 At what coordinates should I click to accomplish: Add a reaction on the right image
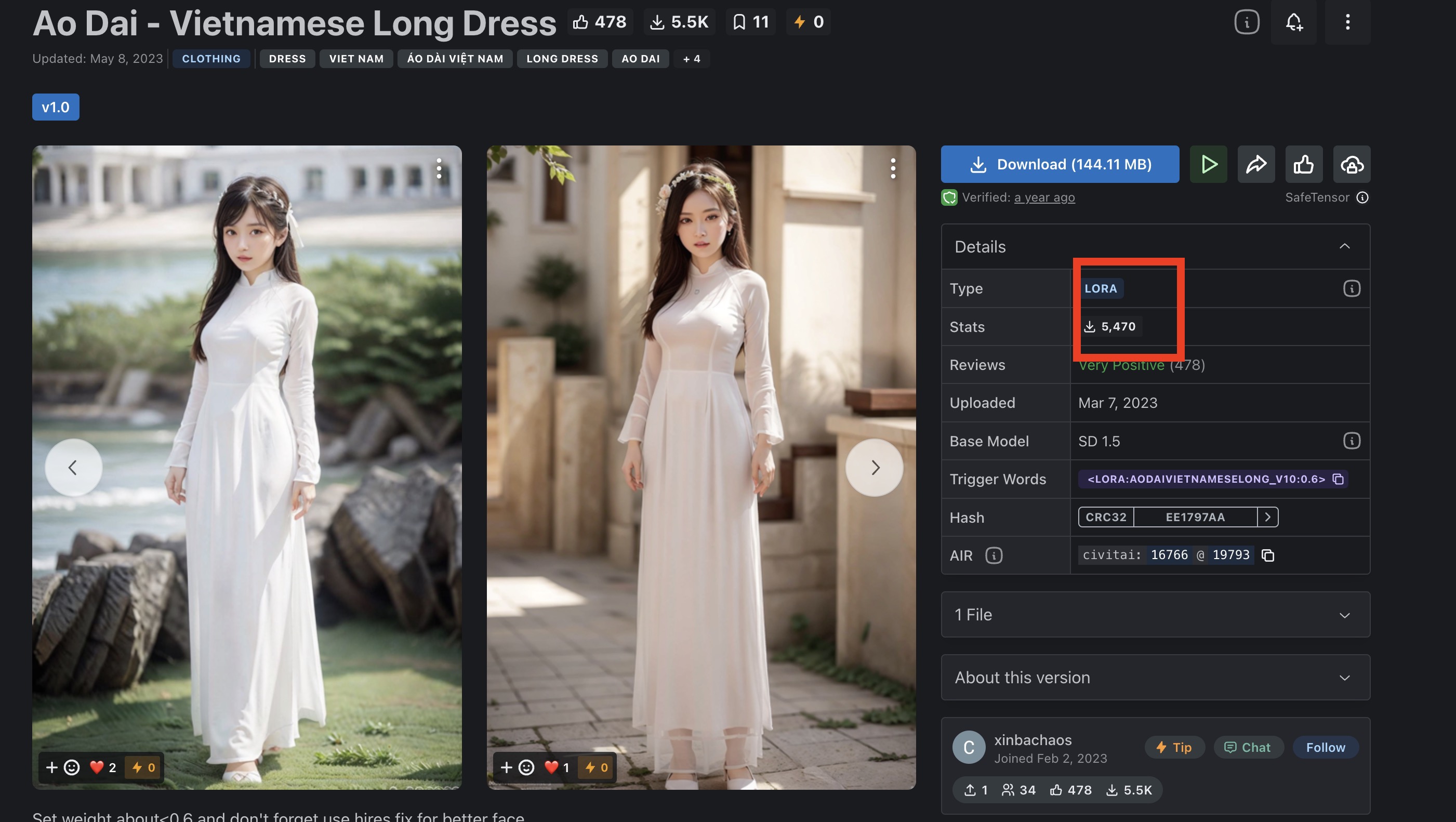coord(517,767)
